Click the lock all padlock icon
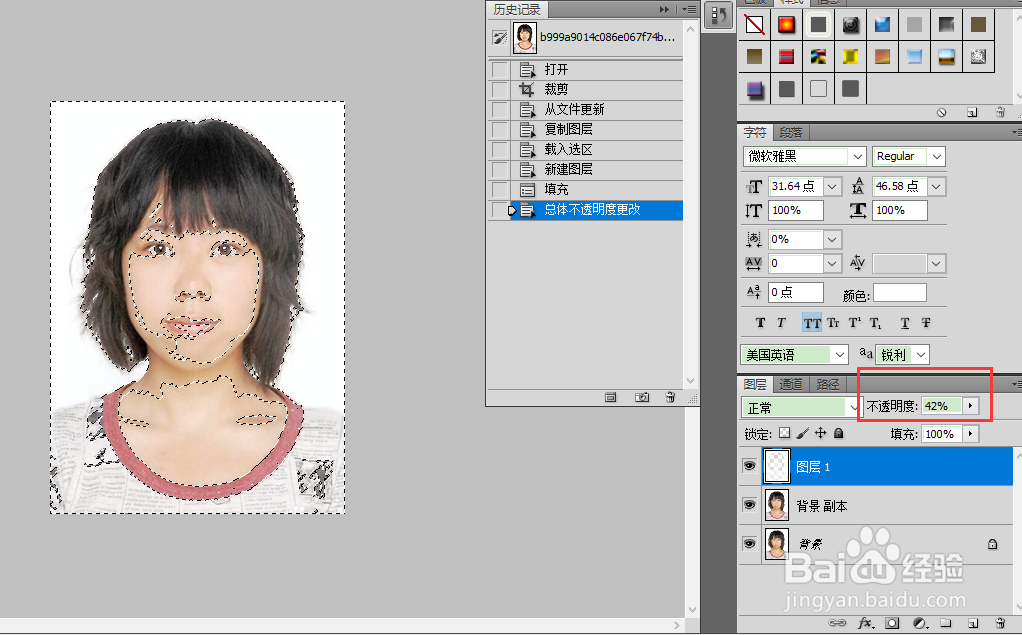Viewport: 1022px width, 635px height. [x=839, y=433]
